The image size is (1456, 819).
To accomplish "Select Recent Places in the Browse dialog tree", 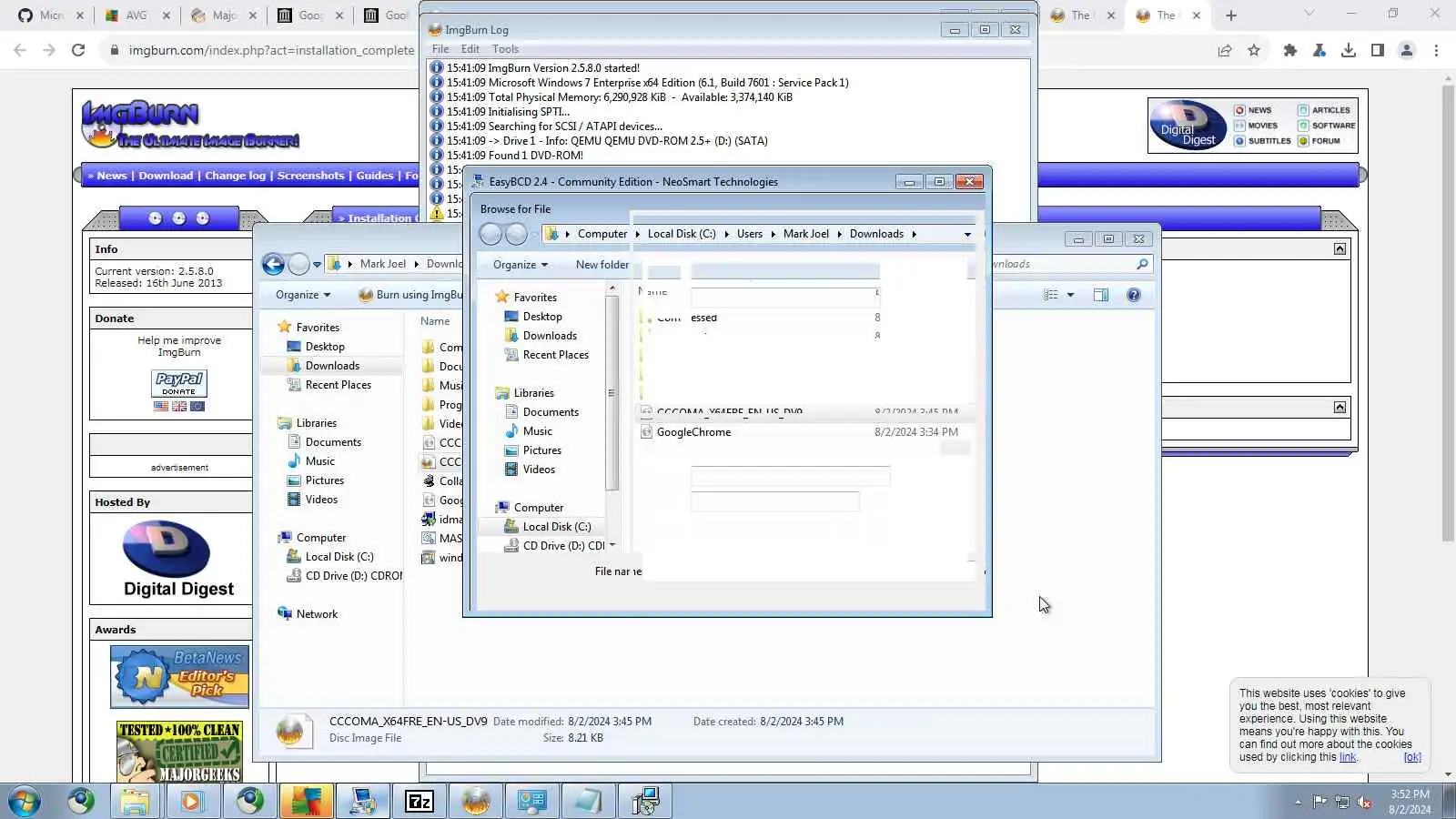I will [555, 355].
